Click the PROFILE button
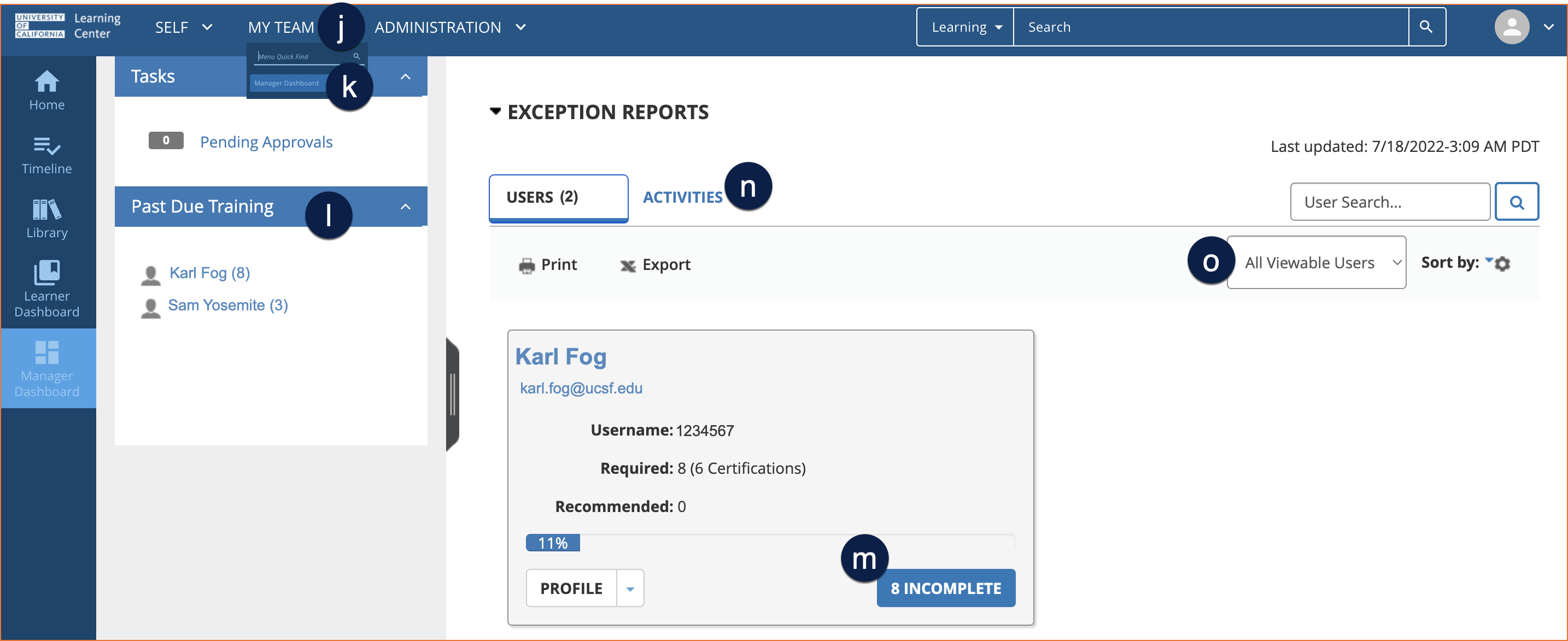Screen dimensions: 1568x641 [x=571, y=588]
